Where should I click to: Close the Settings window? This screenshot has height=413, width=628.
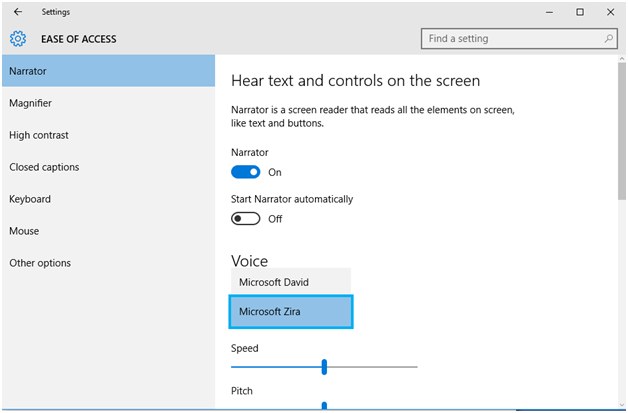610,12
